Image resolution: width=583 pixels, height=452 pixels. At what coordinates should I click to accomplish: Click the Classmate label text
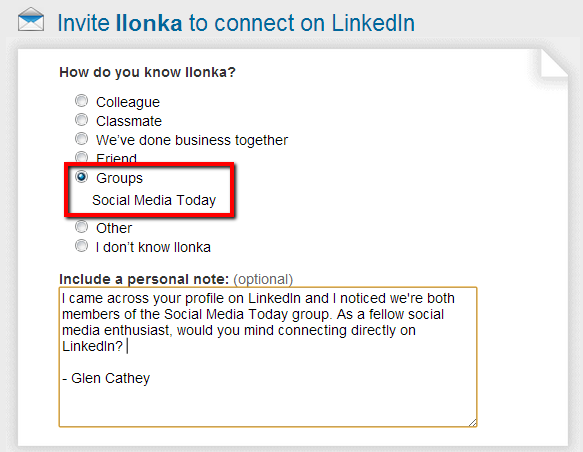[x=129, y=121]
